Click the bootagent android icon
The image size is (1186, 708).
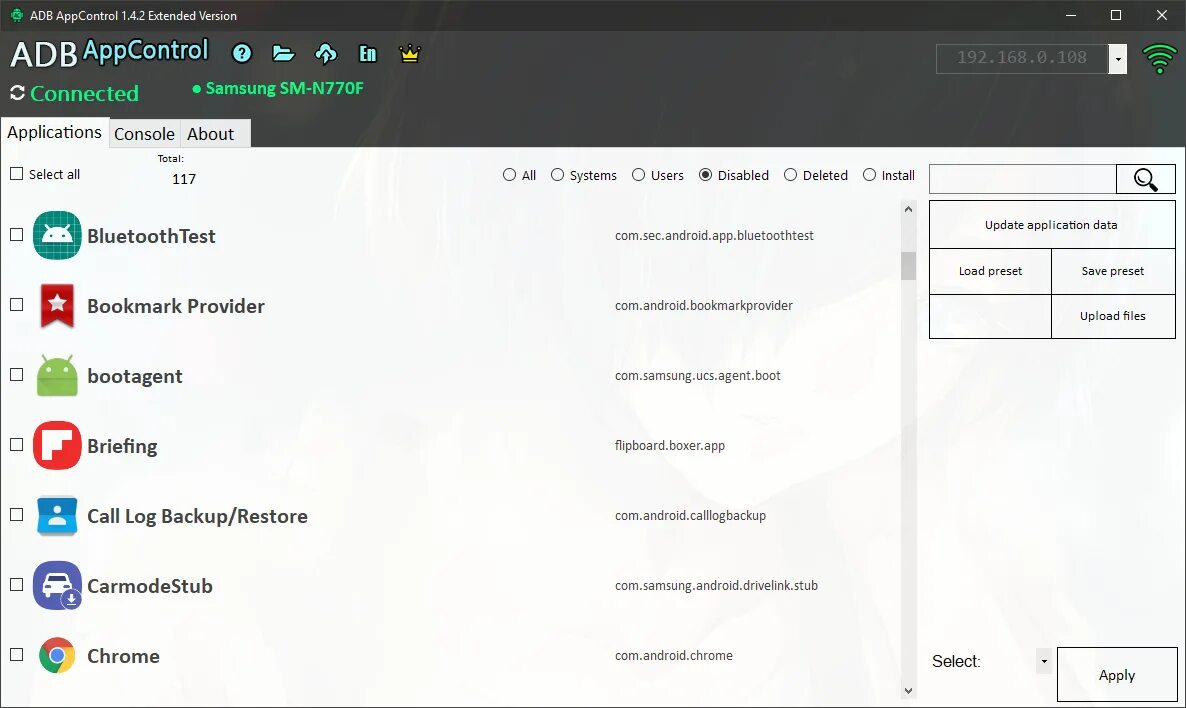(x=57, y=376)
